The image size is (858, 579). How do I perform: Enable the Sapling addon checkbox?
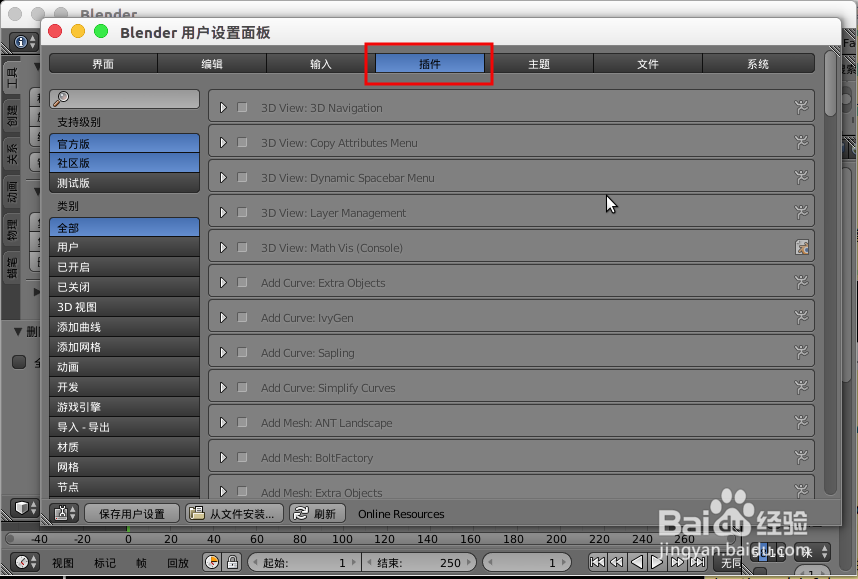coord(242,352)
